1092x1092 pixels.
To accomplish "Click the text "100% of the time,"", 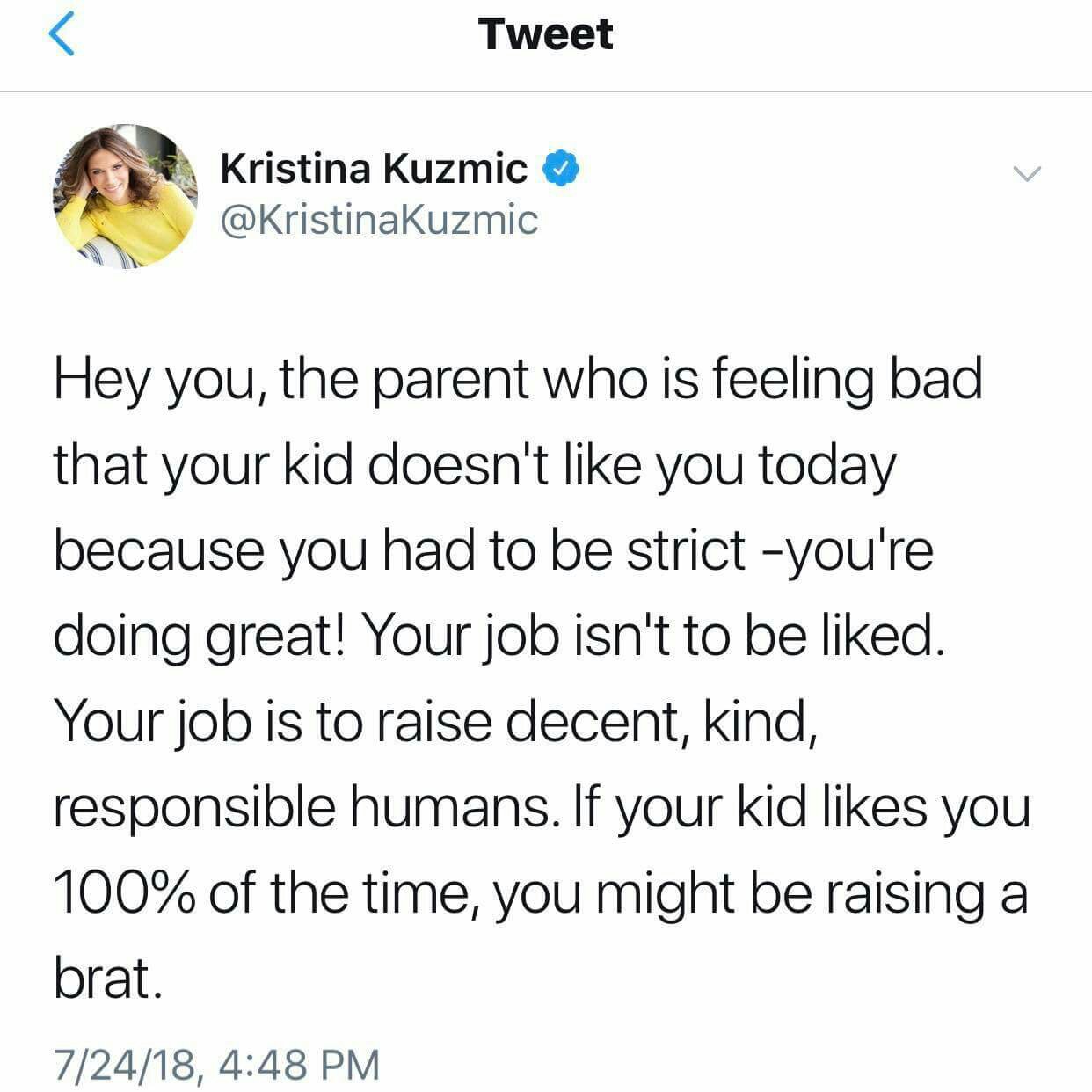I will click(x=265, y=892).
